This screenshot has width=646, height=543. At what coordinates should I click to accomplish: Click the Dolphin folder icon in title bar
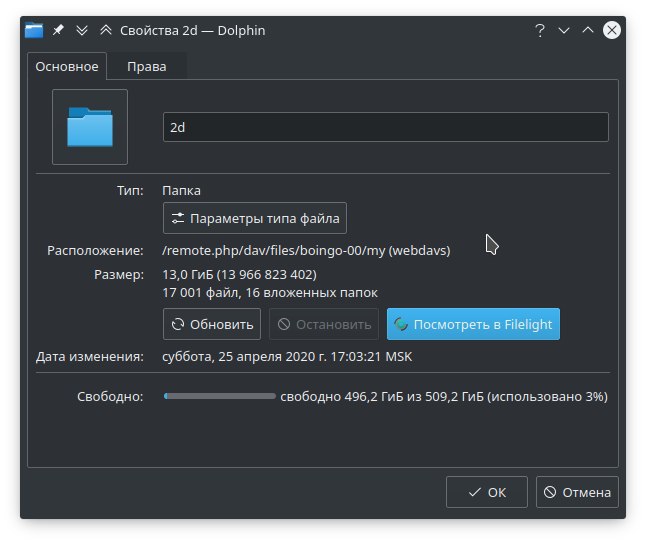pos(34,30)
